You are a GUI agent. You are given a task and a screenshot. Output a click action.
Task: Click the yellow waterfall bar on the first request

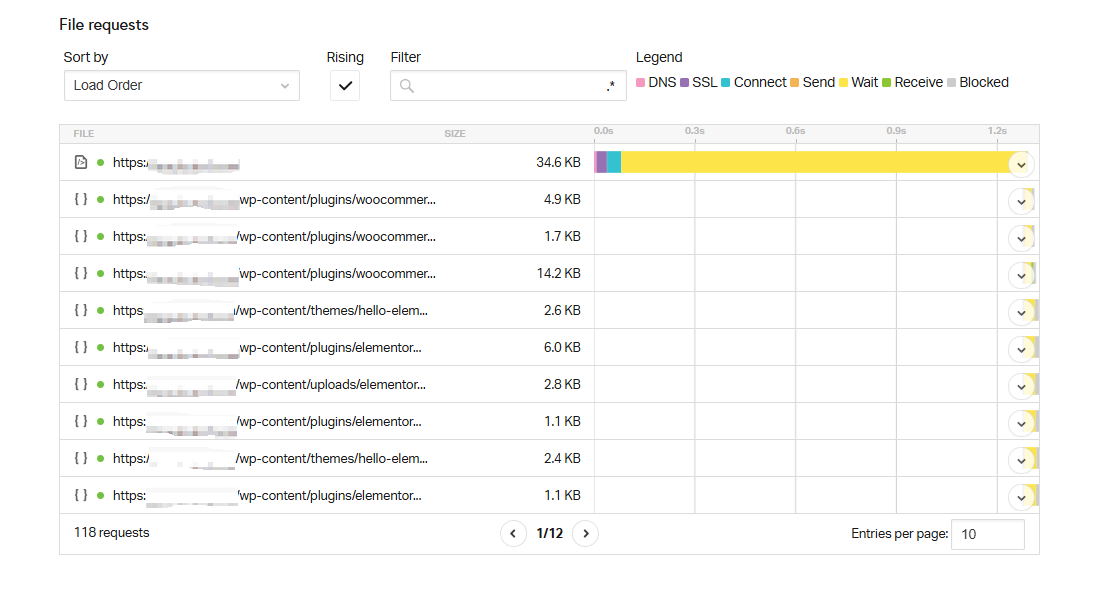point(800,162)
